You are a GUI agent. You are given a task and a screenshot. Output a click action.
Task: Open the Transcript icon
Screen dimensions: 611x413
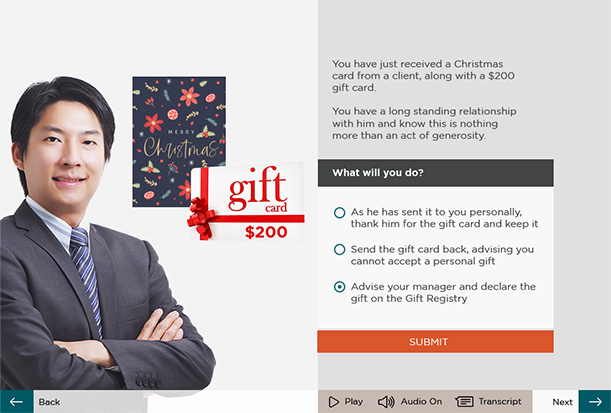464,402
